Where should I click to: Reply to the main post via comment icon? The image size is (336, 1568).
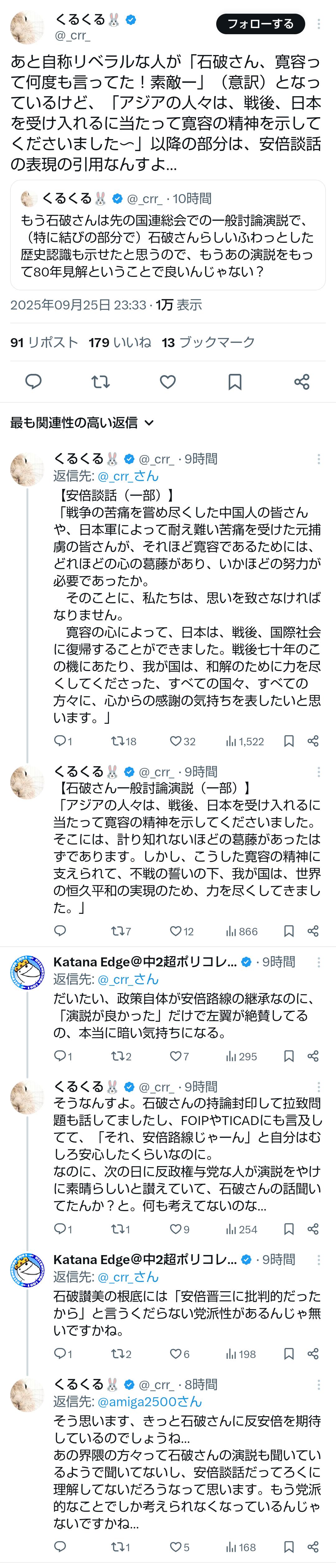[x=34, y=382]
